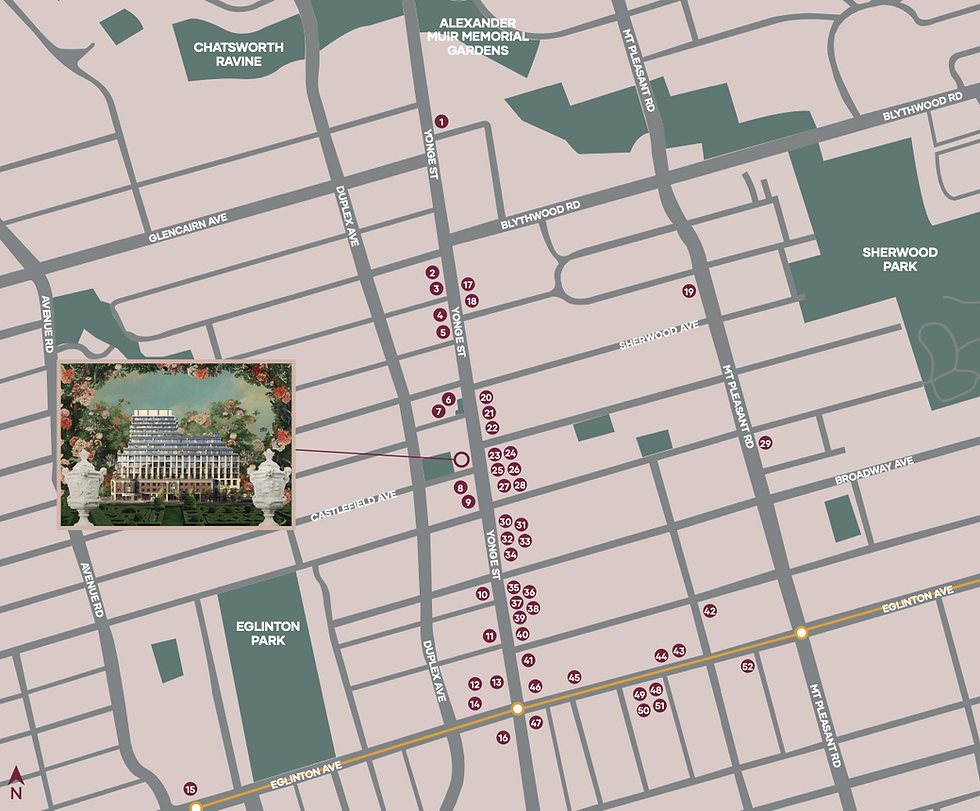
Task: Click transit stop at Mt Pleasant and Eglinton
Action: tap(801, 633)
